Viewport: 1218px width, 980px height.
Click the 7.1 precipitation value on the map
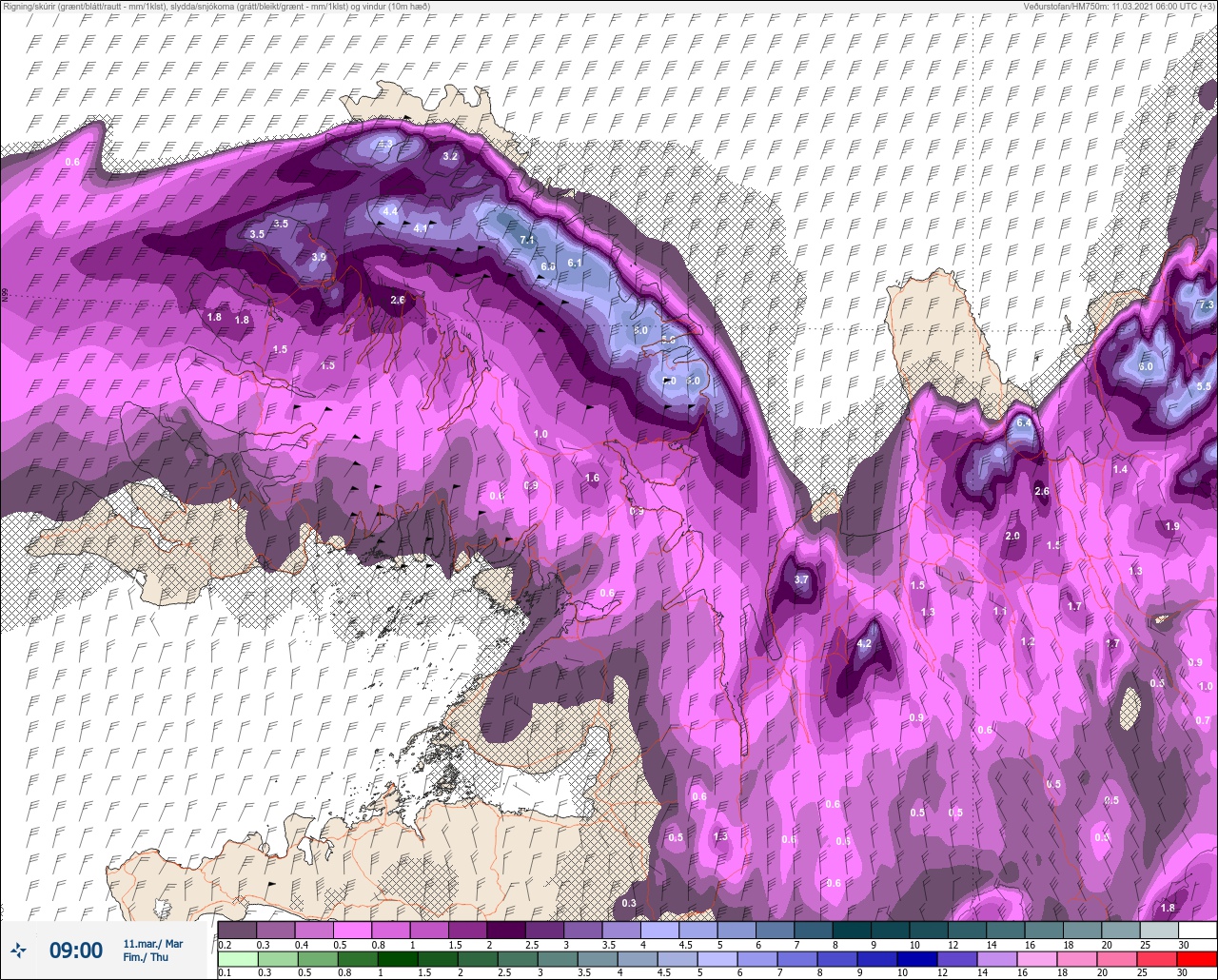[527, 239]
